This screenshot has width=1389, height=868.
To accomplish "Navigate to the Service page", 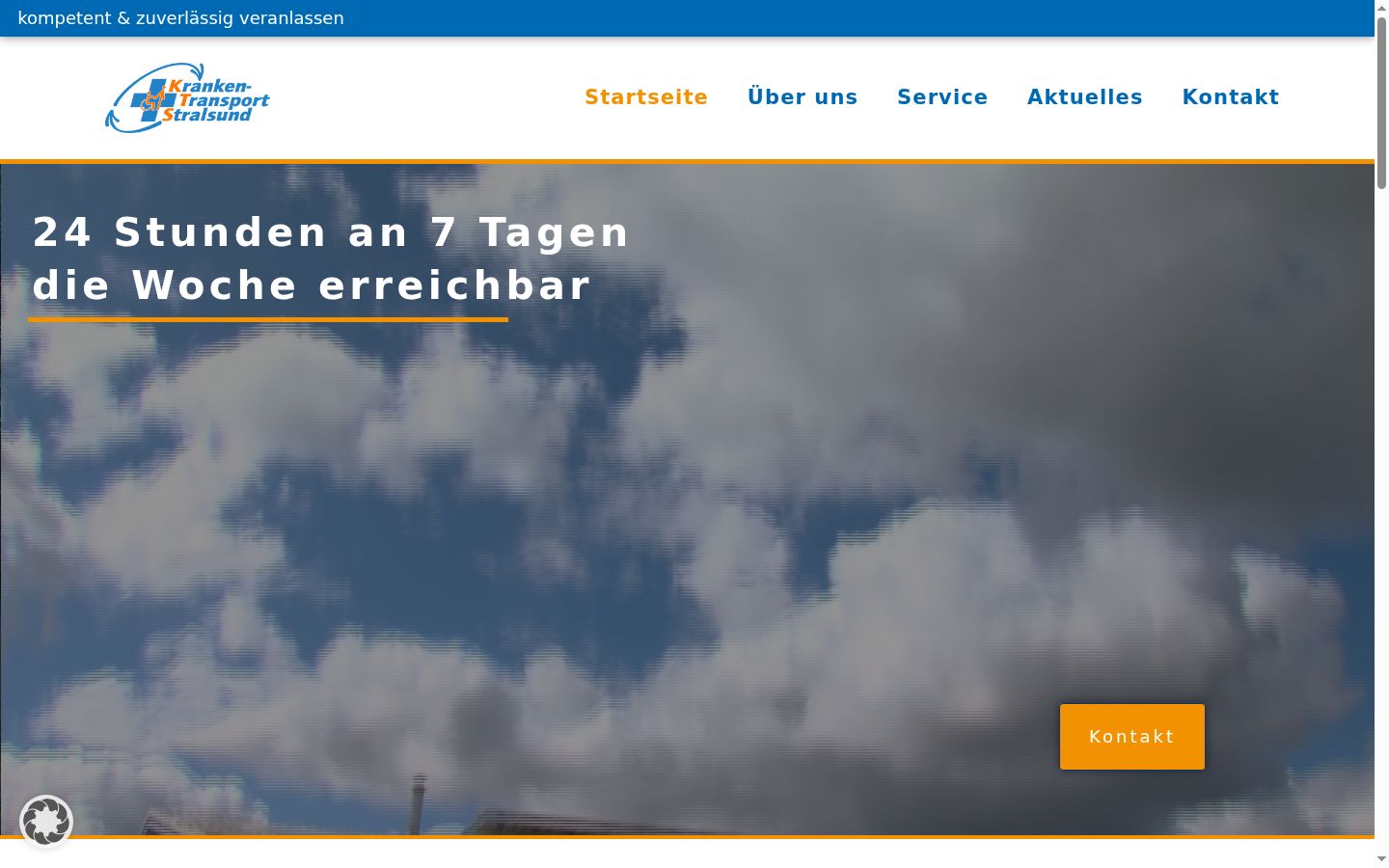I will [942, 97].
